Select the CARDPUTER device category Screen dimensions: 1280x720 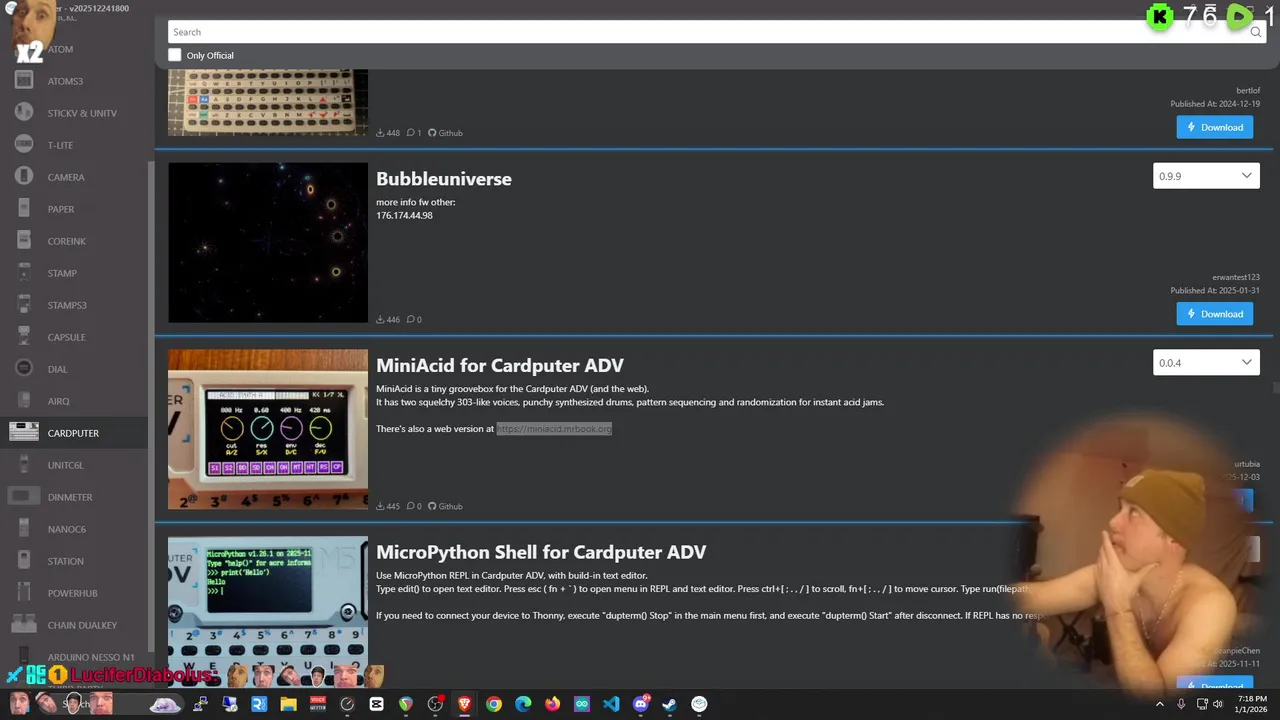[x=74, y=433]
